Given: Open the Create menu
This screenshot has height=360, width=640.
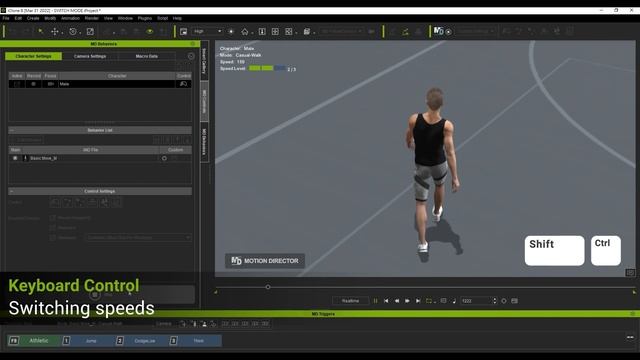Looking at the screenshot, I should pos(33,18).
